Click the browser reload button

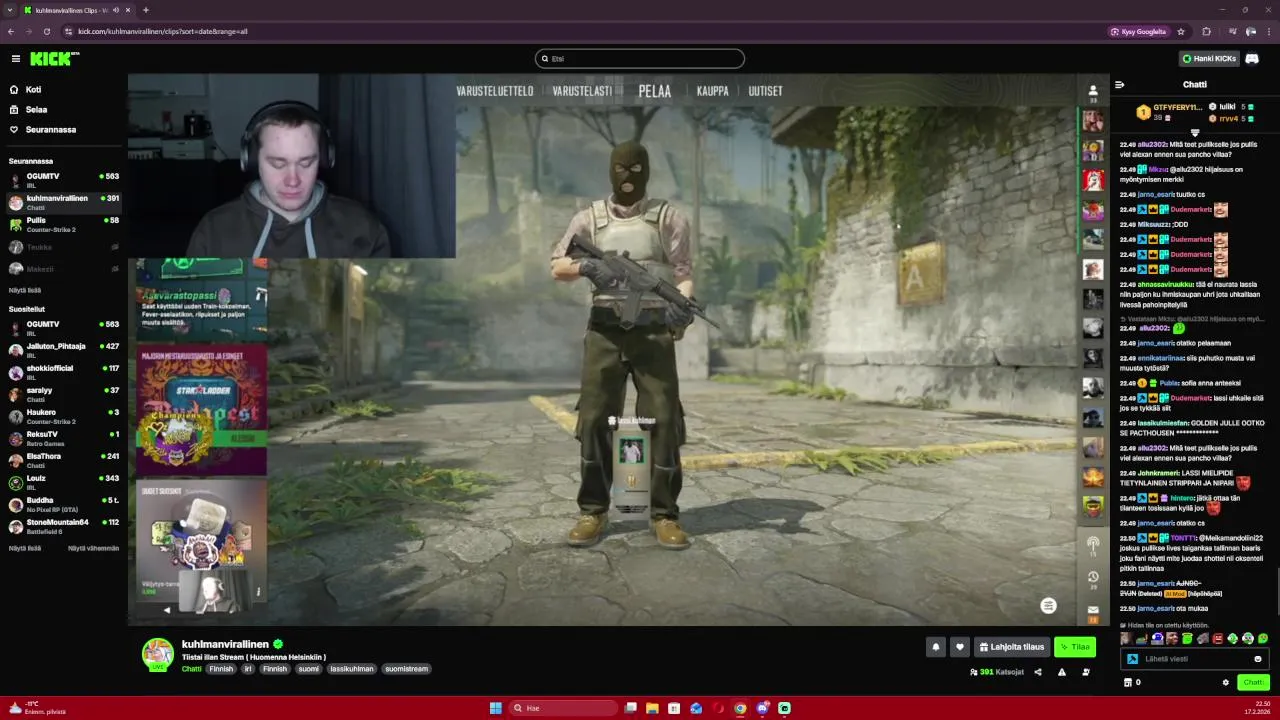(x=46, y=32)
